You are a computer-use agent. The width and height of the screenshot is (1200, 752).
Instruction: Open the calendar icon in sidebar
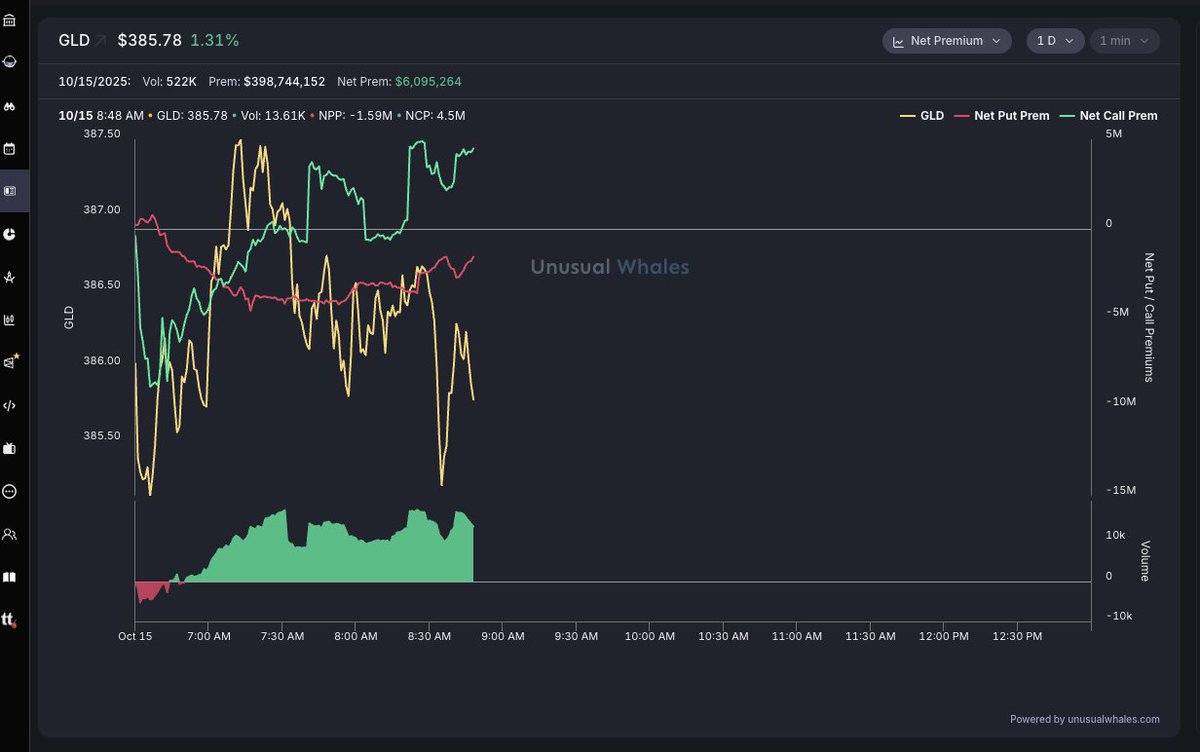[x=9, y=149]
